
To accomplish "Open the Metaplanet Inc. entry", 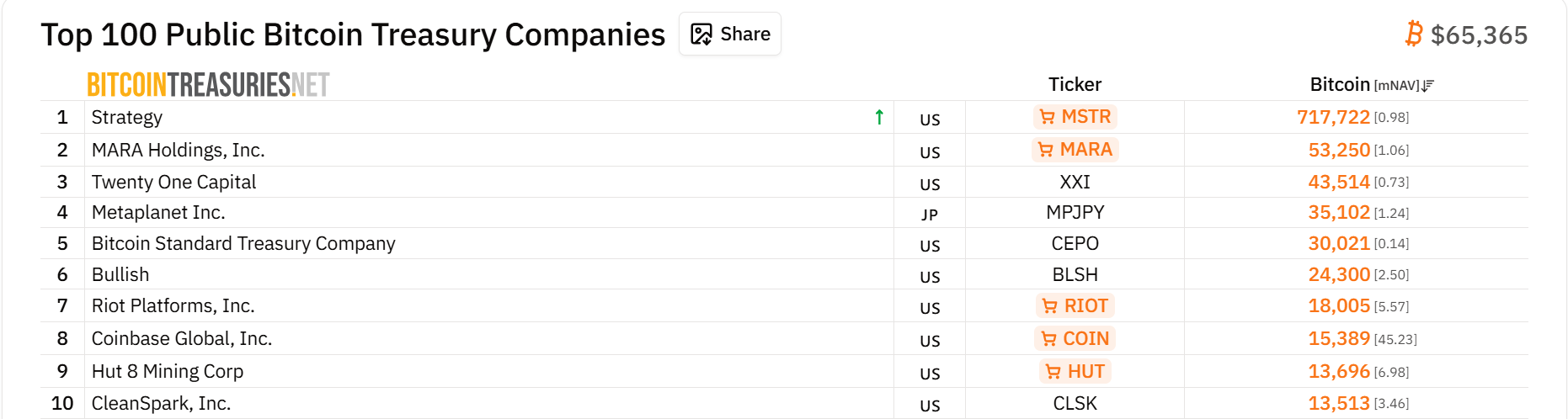I will 158,212.
